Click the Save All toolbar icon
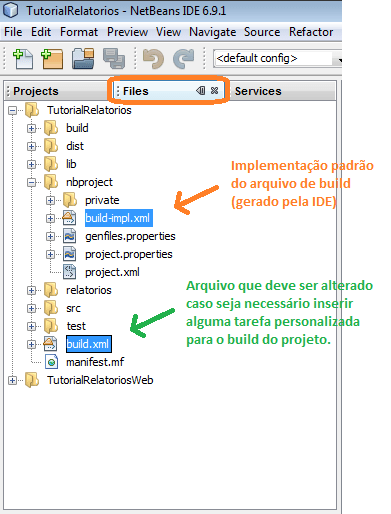The image size is (391, 514). [x=114, y=58]
